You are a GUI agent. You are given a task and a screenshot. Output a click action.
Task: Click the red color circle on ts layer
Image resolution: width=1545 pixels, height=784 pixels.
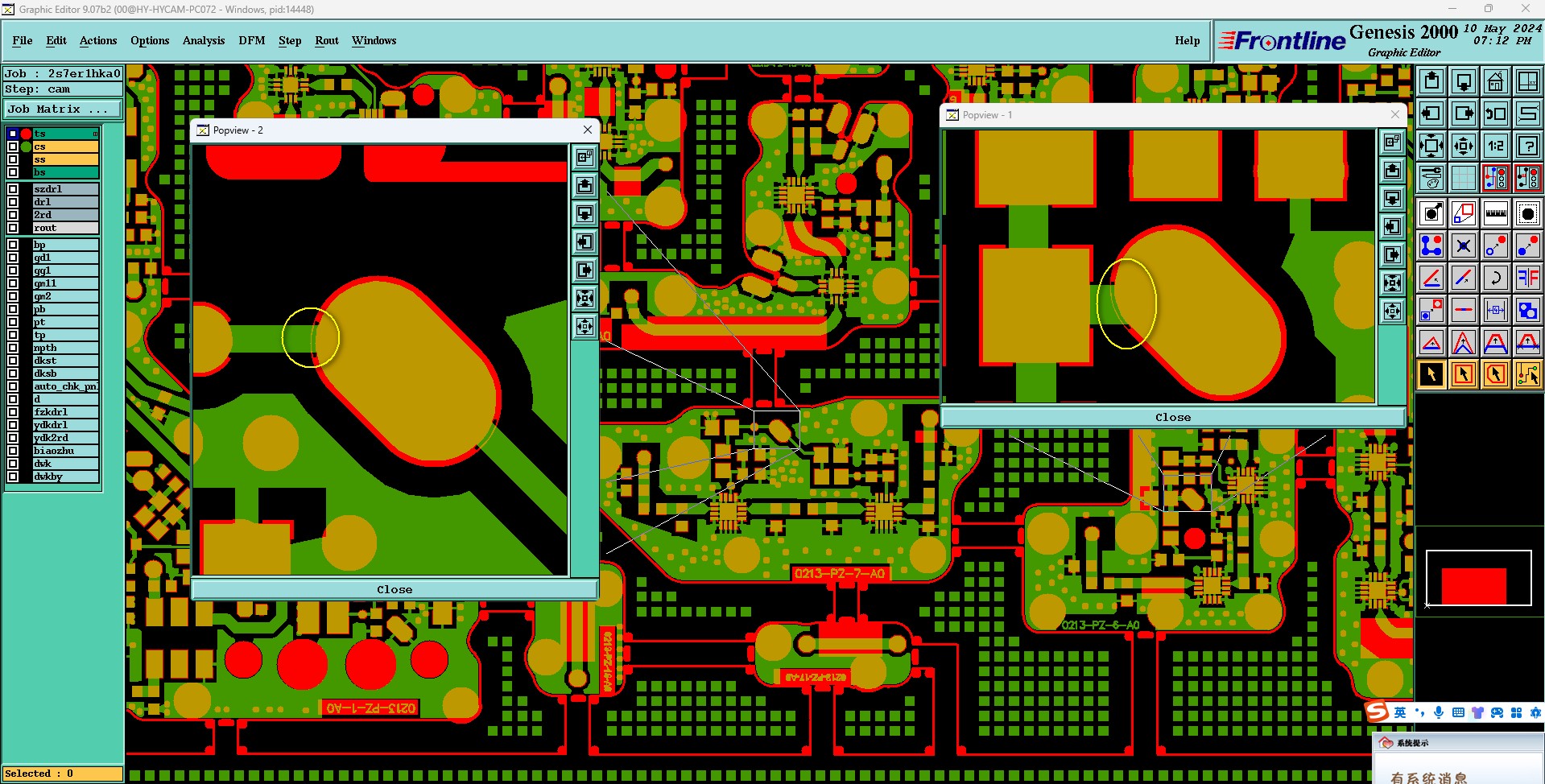(26, 134)
